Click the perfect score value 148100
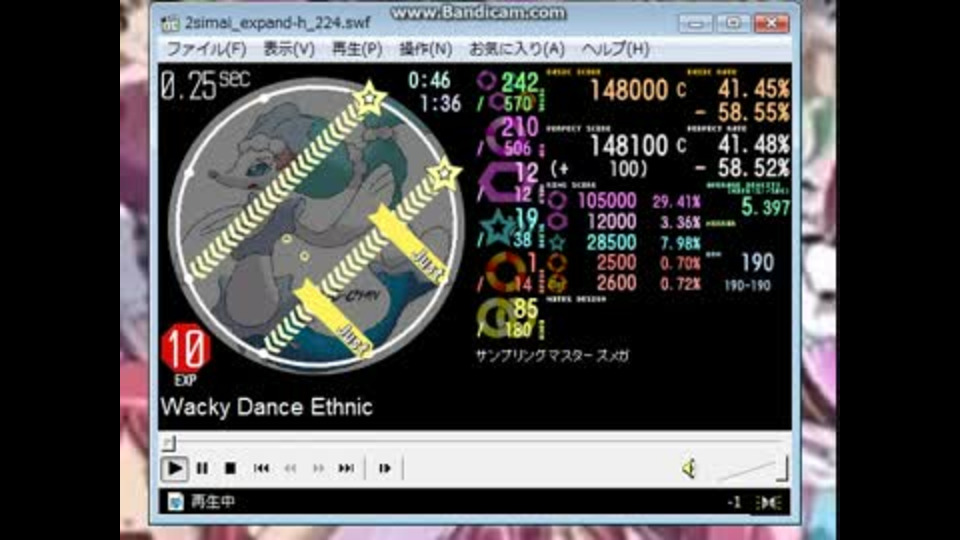Screen dimensions: 960x540 coord(629,146)
